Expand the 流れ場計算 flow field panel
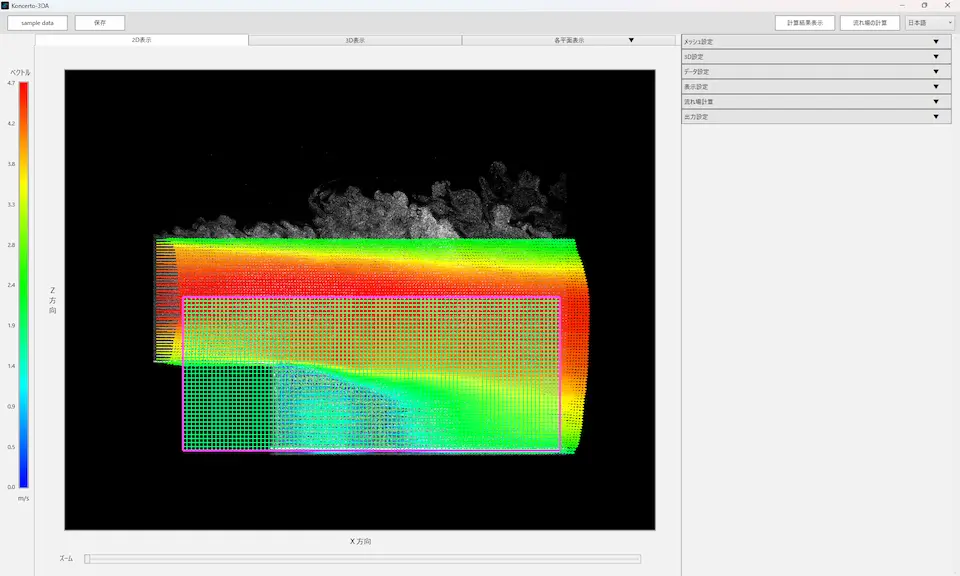Screen dimensions: 960x576 point(816,102)
